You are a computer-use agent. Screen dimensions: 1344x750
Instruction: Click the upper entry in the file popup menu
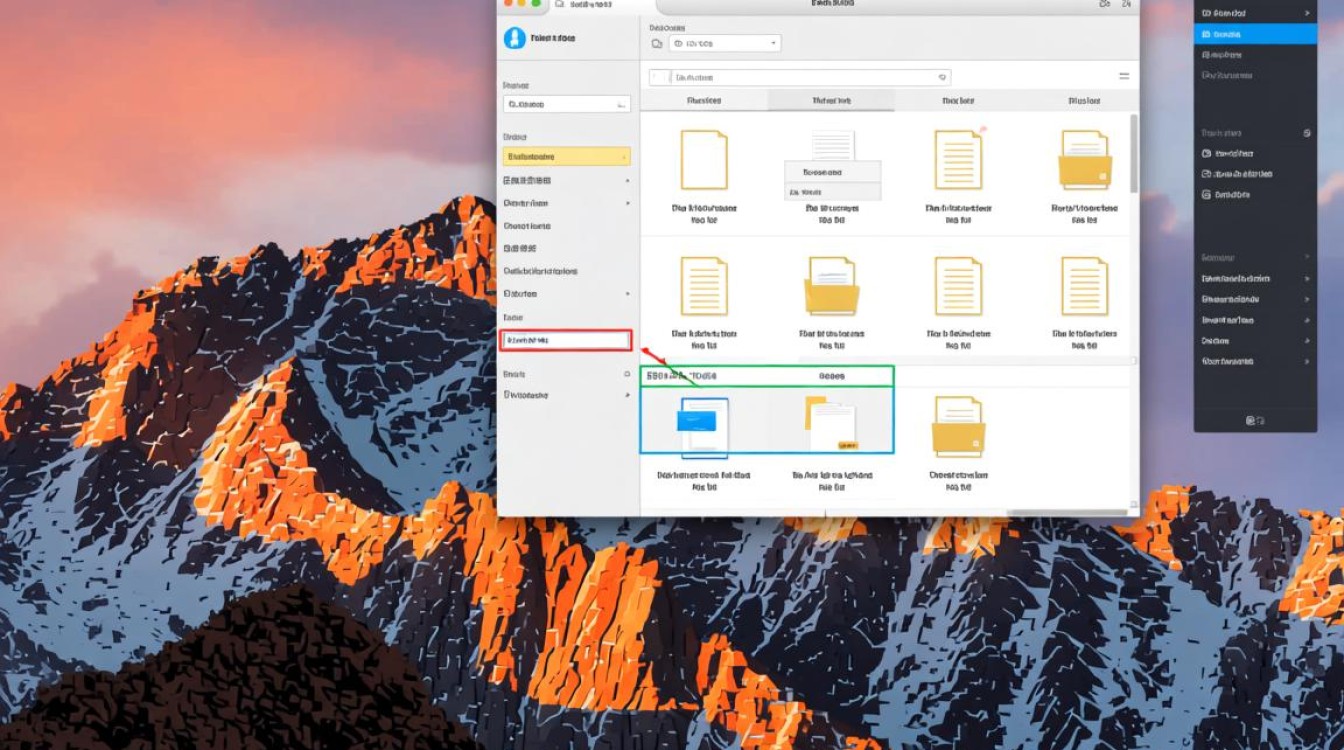[x=832, y=172]
